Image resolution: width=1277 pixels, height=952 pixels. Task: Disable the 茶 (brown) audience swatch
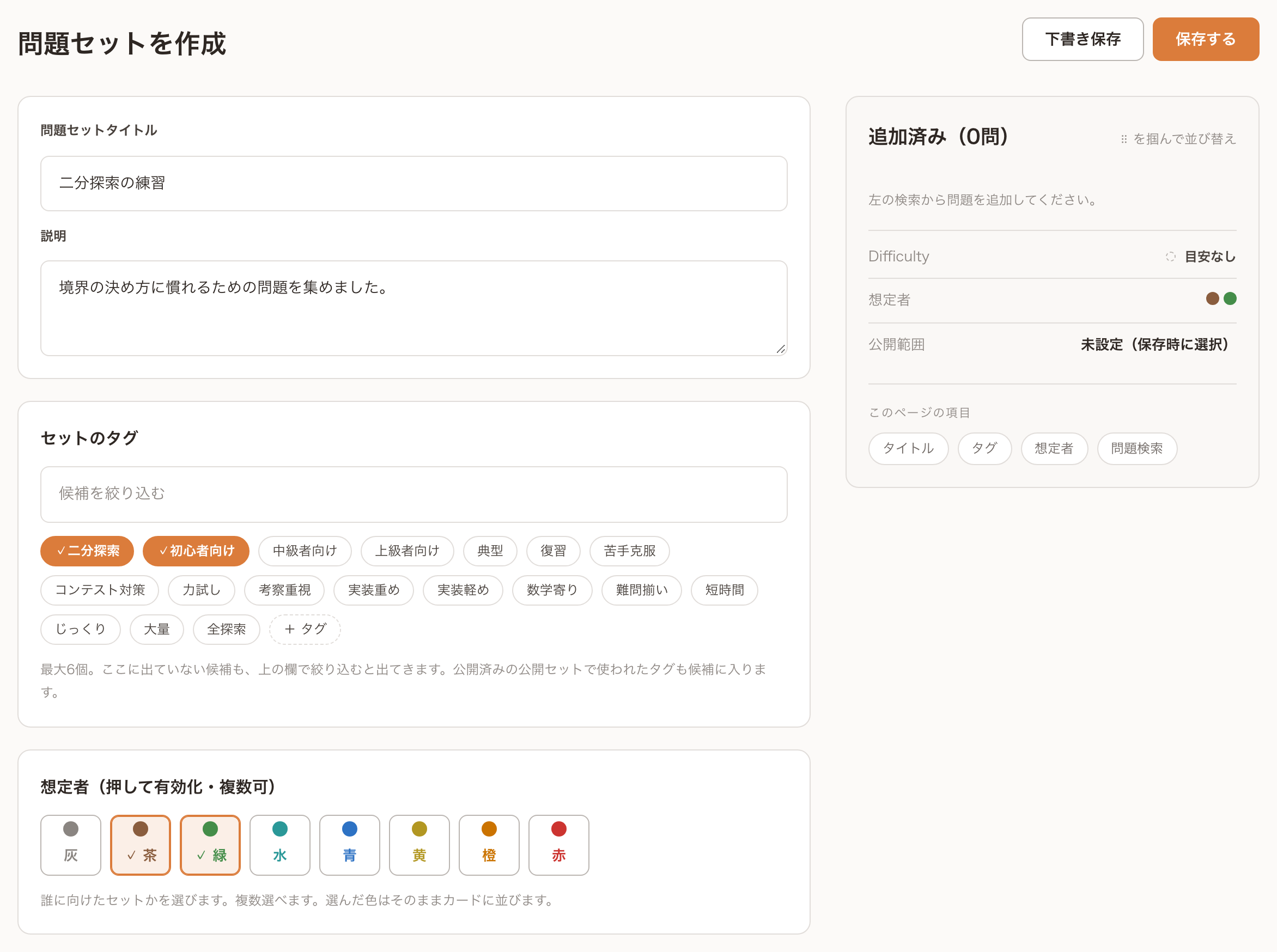141,845
